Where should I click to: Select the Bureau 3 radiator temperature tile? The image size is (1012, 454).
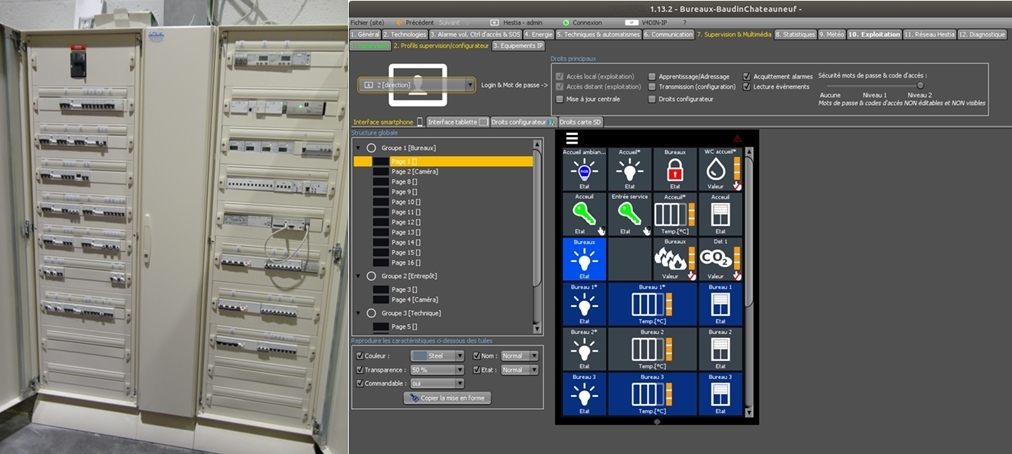click(x=653, y=393)
